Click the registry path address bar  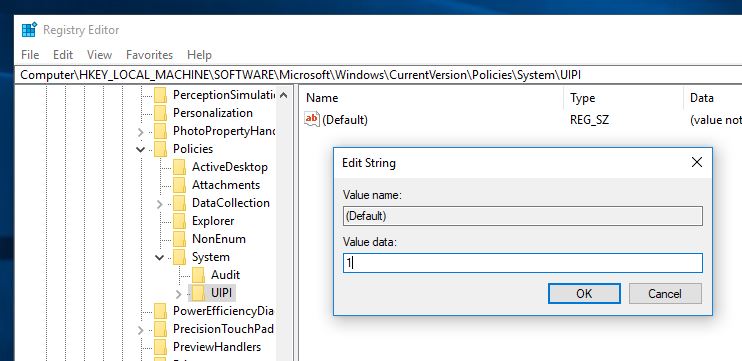379,75
